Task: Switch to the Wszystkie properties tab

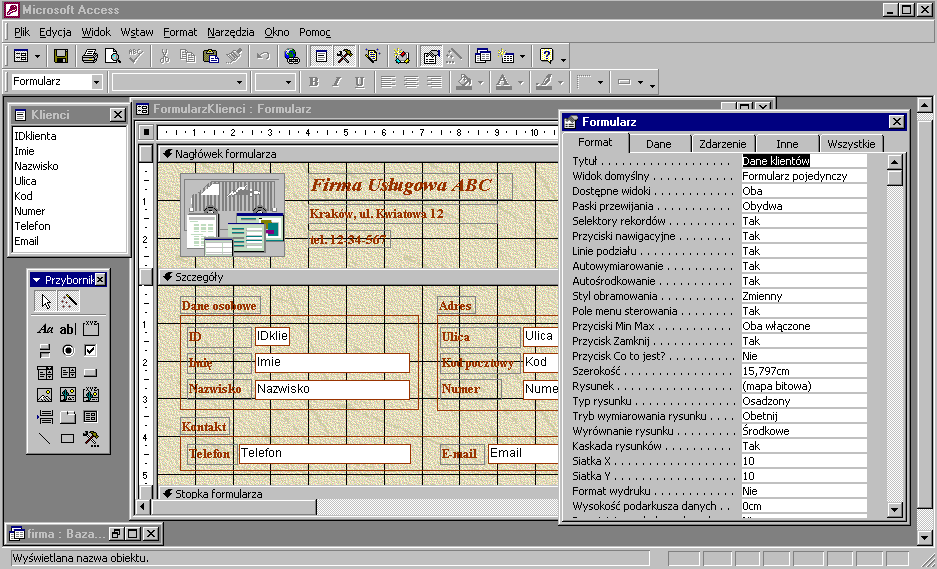Action: [x=852, y=143]
